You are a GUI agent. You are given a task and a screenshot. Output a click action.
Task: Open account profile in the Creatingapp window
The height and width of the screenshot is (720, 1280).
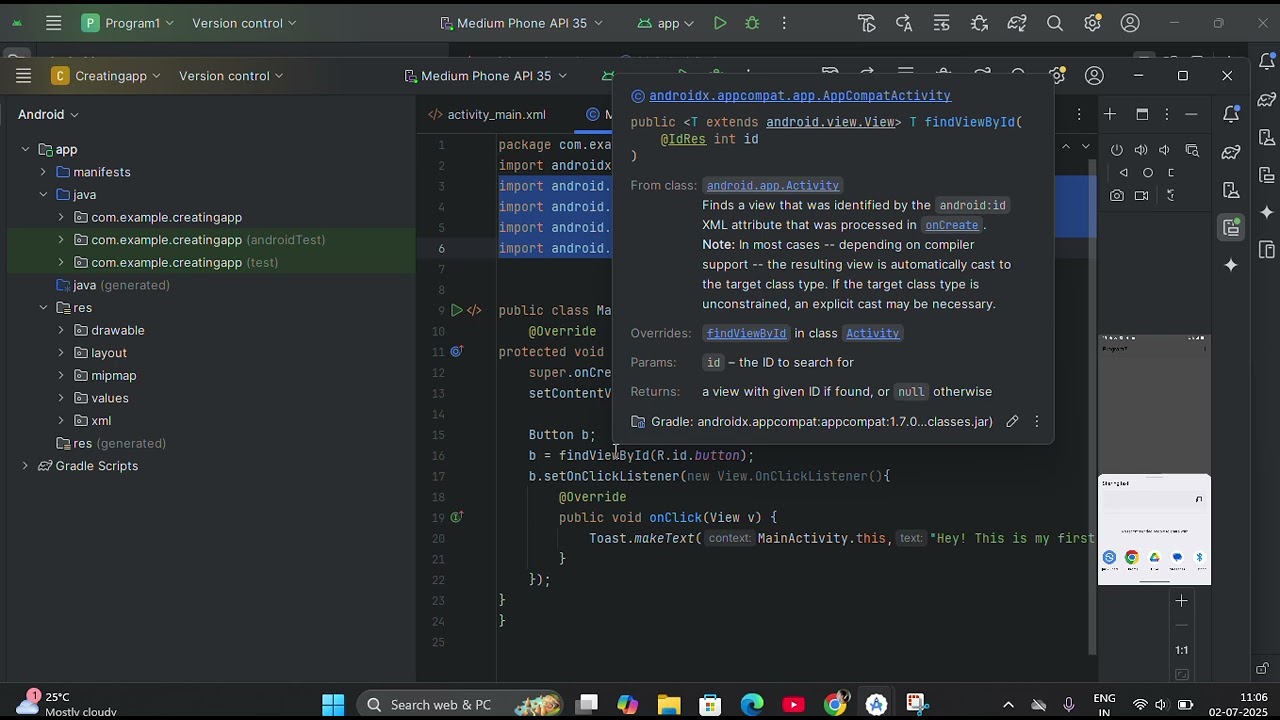point(1095,76)
